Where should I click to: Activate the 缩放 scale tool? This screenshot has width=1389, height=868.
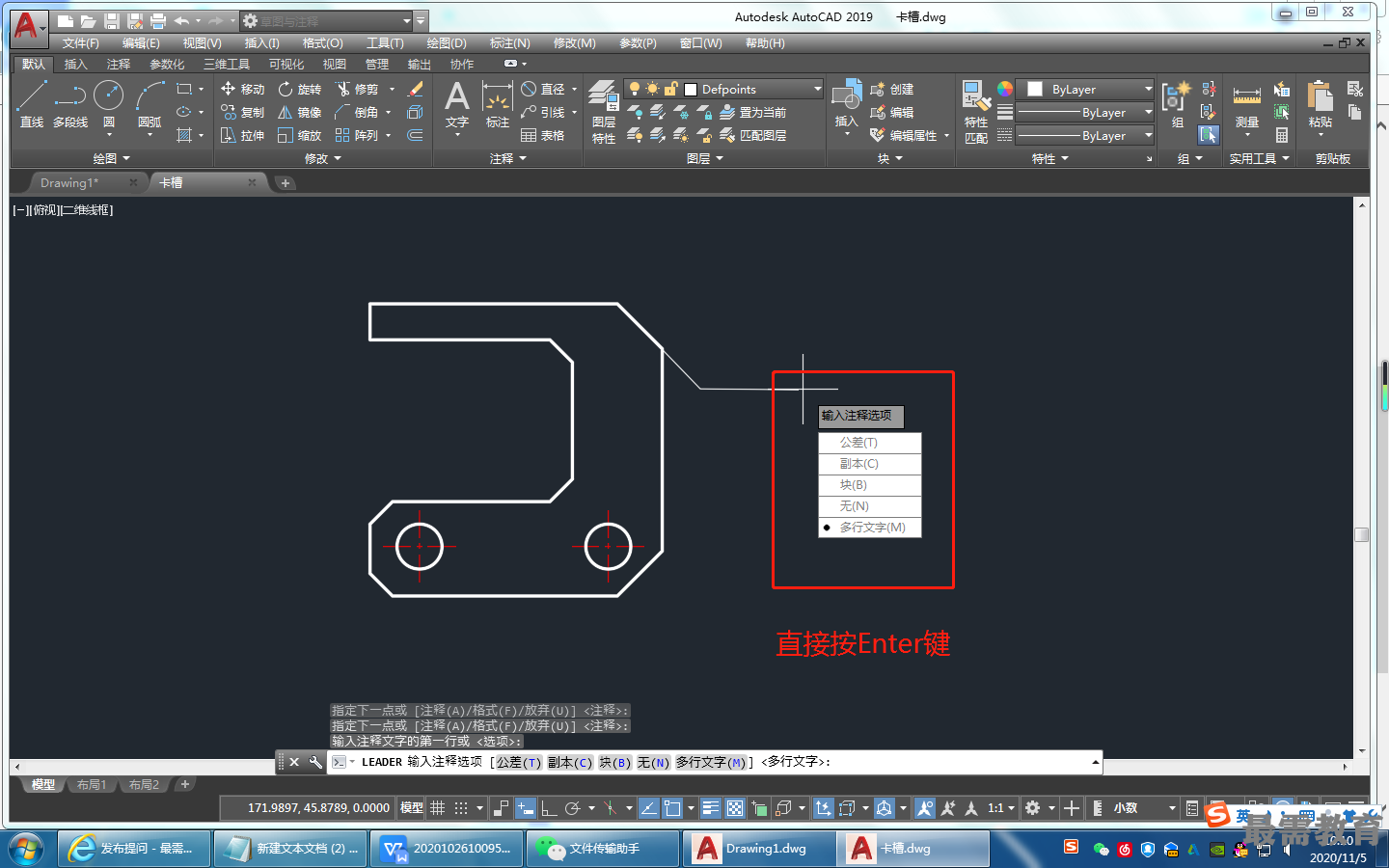pyautogui.click(x=299, y=135)
